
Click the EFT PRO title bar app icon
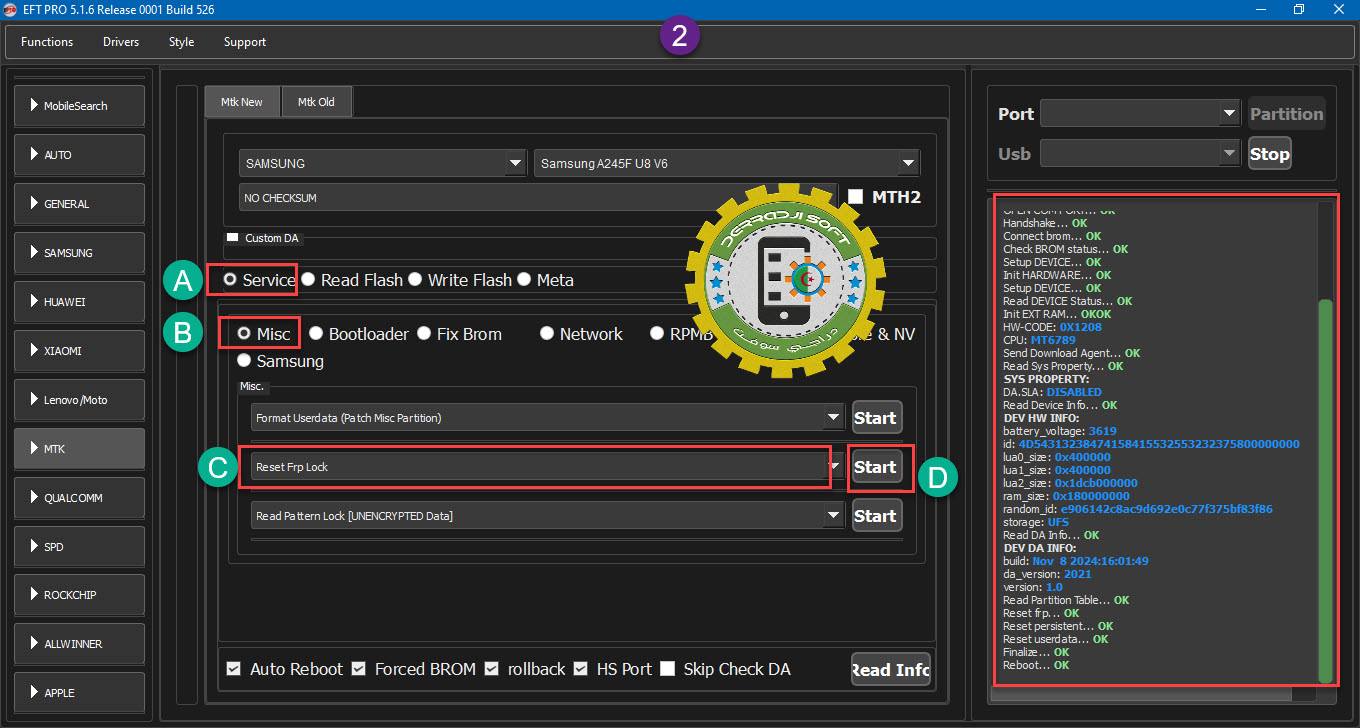(9, 10)
